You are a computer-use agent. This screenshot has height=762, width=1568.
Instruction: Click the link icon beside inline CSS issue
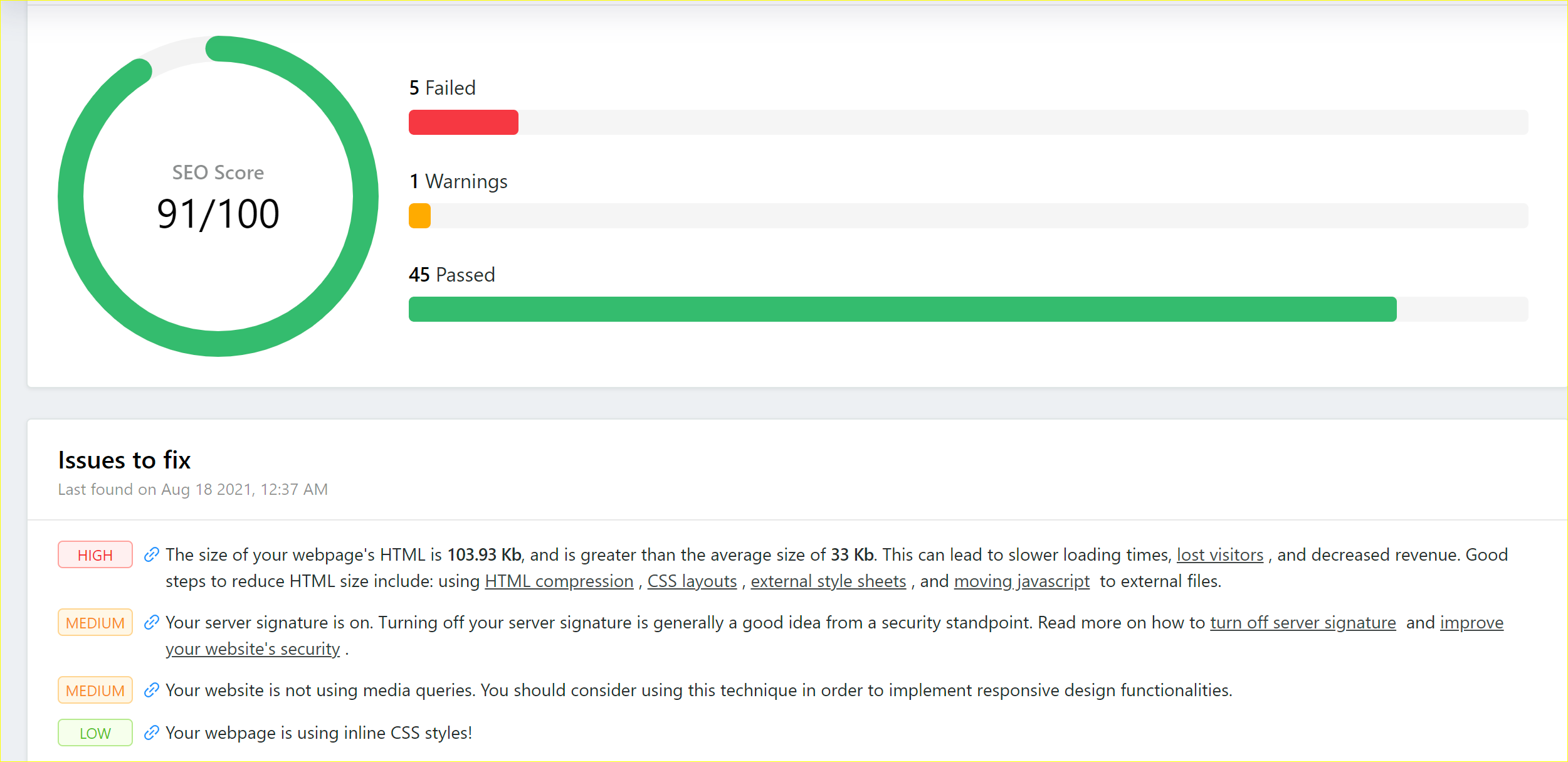coord(151,733)
